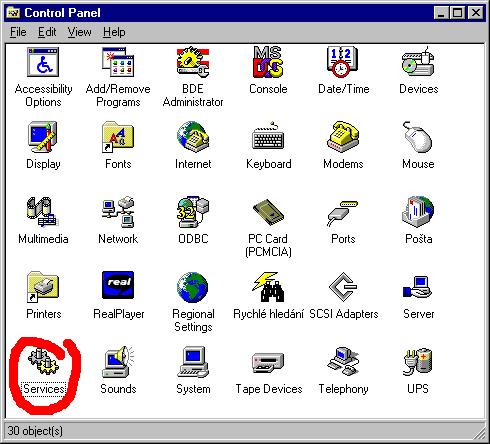Select the Date/Time icon
Image resolution: width=490 pixels, height=444 pixels.
click(x=343, y=62)
